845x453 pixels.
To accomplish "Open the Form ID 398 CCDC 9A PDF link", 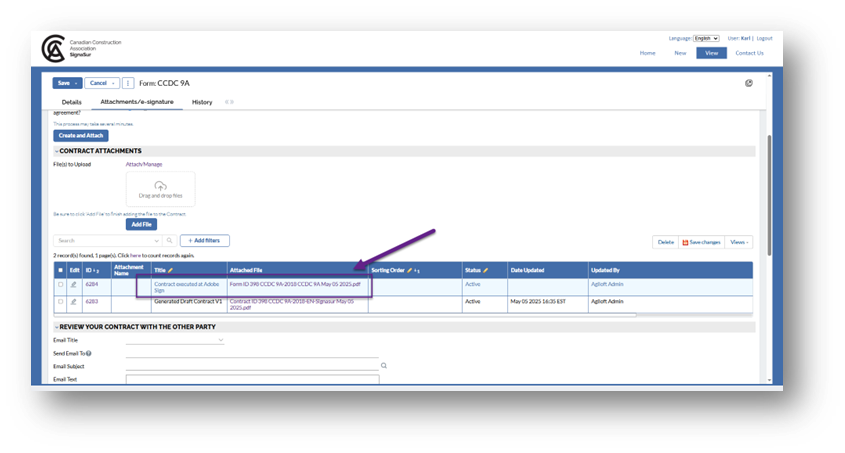I will coord(295,284).
